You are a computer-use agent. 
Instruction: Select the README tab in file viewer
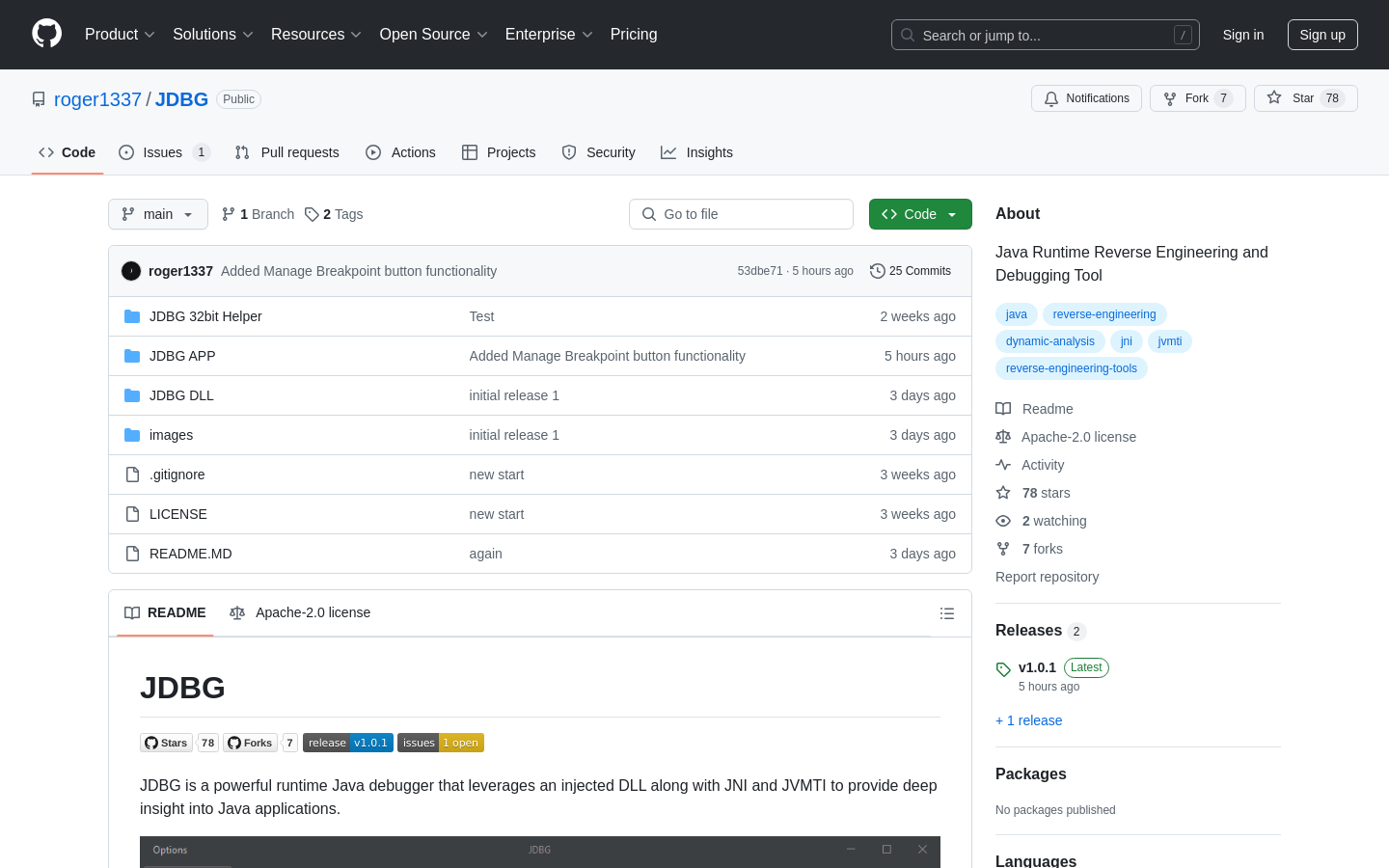(165, 612)
